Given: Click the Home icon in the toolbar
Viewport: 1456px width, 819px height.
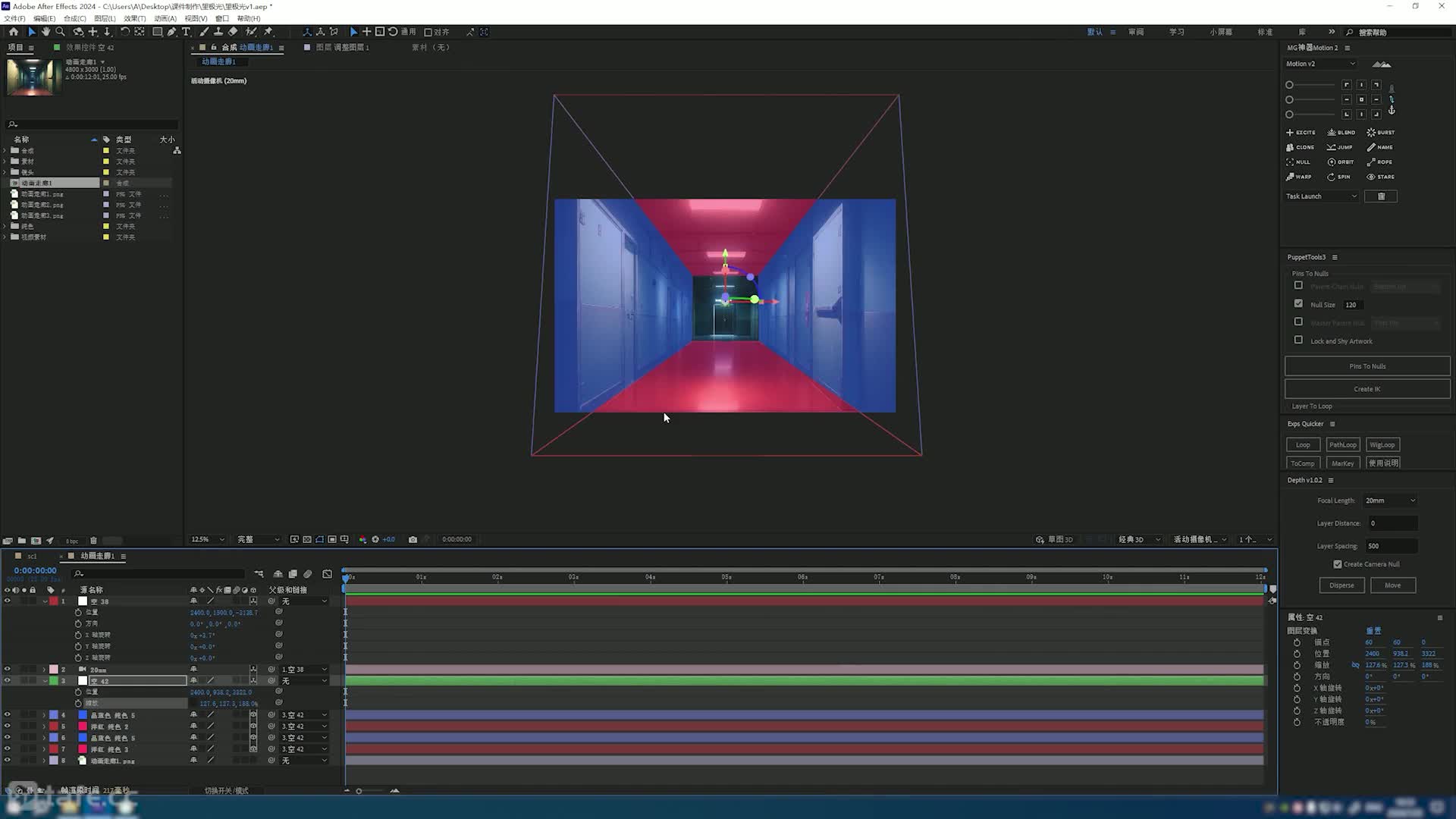Looking at the screenshot, I should pos(14,32).
